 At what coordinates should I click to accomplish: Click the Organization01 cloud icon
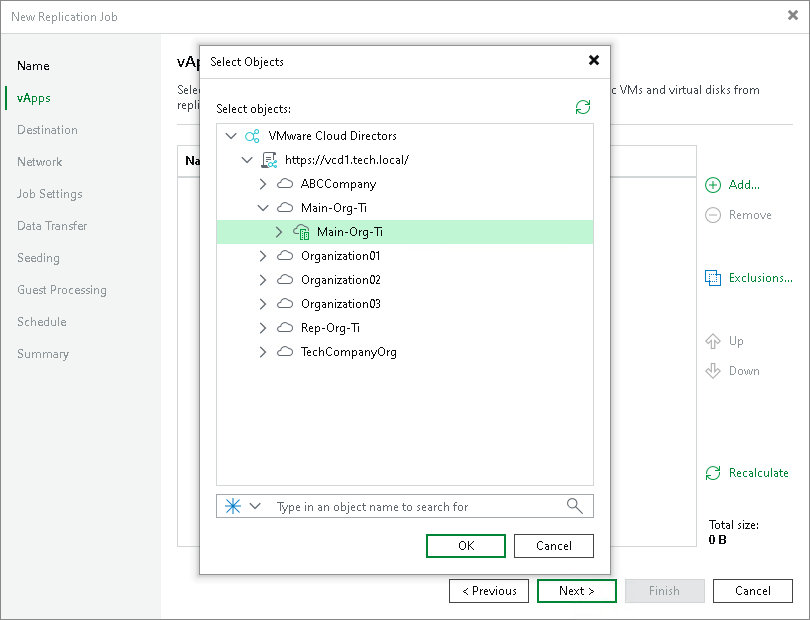285,256
